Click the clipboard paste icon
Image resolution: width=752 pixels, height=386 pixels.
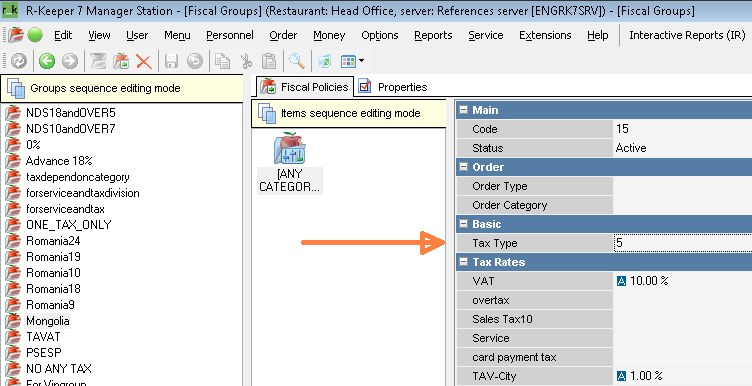pos(269,61)
